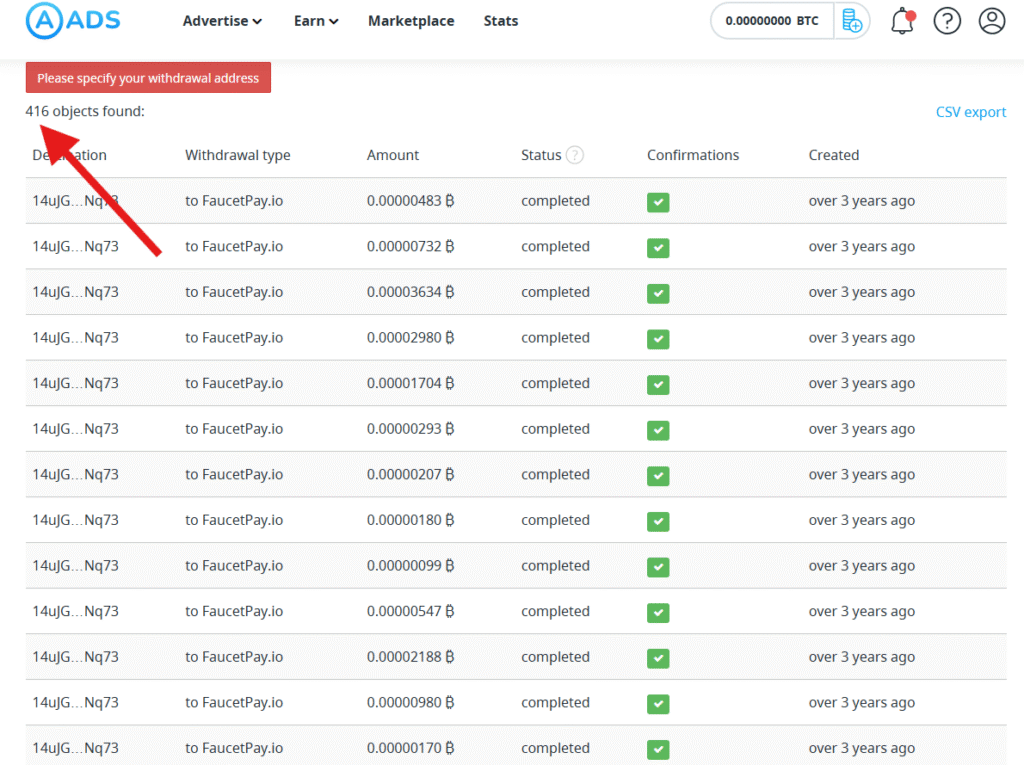Click 'over 3 years ago' in 0.00002188 row
1024x765 pixels.
tap(861, 657)
